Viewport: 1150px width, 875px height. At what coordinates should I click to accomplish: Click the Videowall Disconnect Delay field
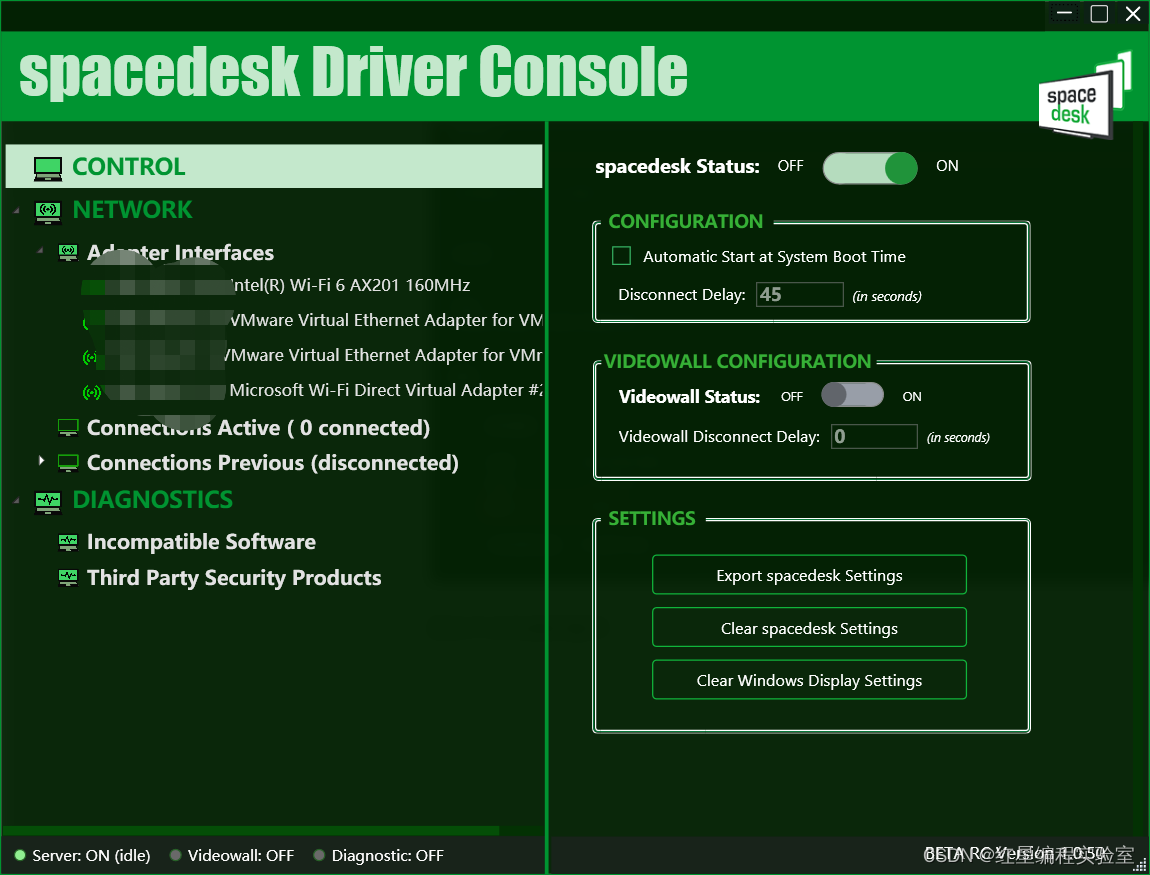pyautogui.click(x=874, y=436)
